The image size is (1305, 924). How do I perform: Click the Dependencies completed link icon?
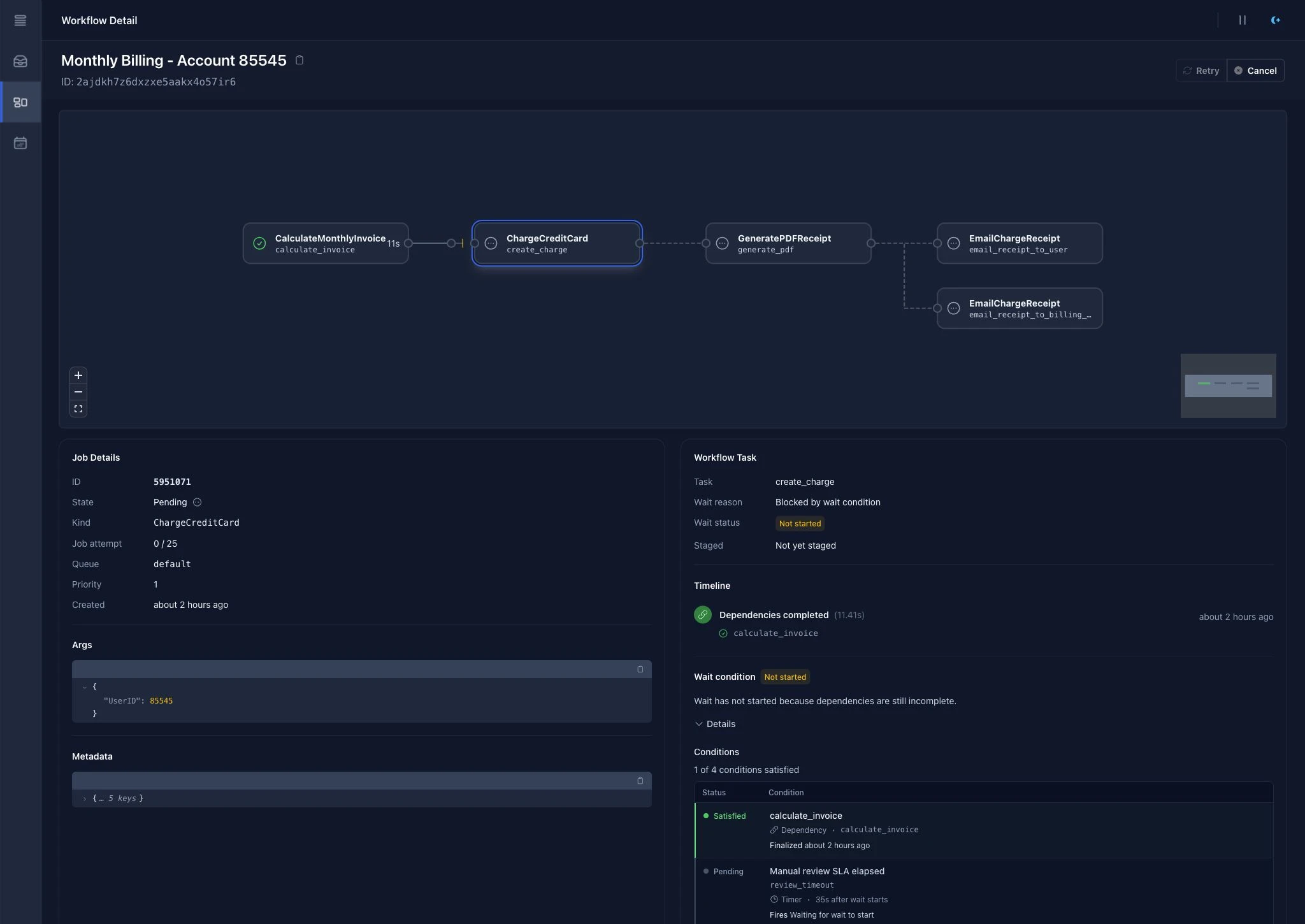pos(703,615)
